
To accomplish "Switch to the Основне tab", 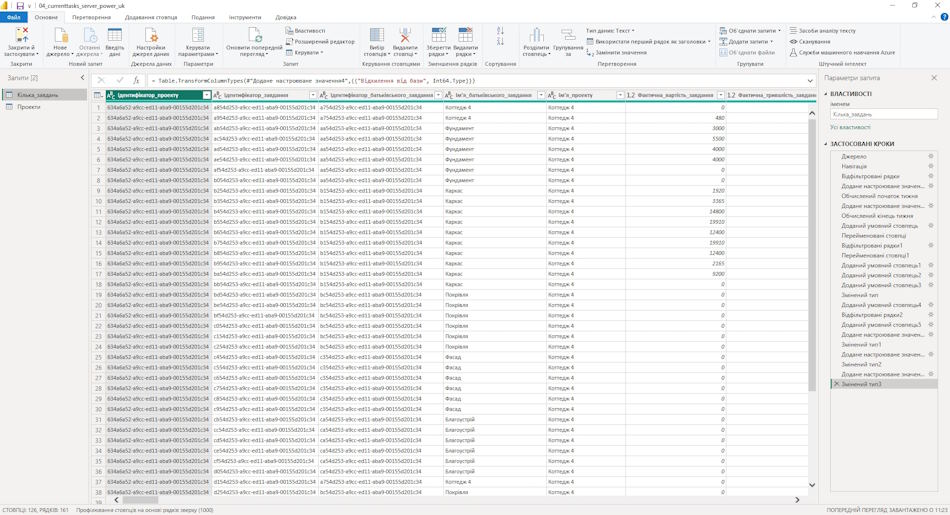I will (x=46, y=18).
